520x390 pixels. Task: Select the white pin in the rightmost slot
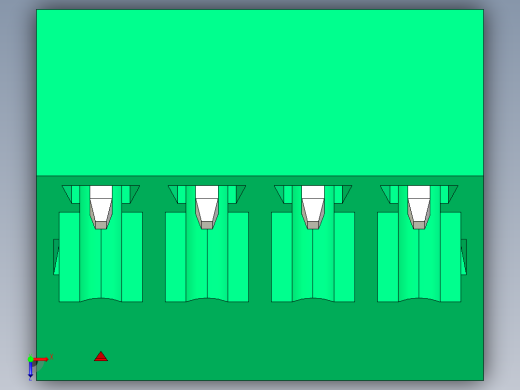pos(419,207)
